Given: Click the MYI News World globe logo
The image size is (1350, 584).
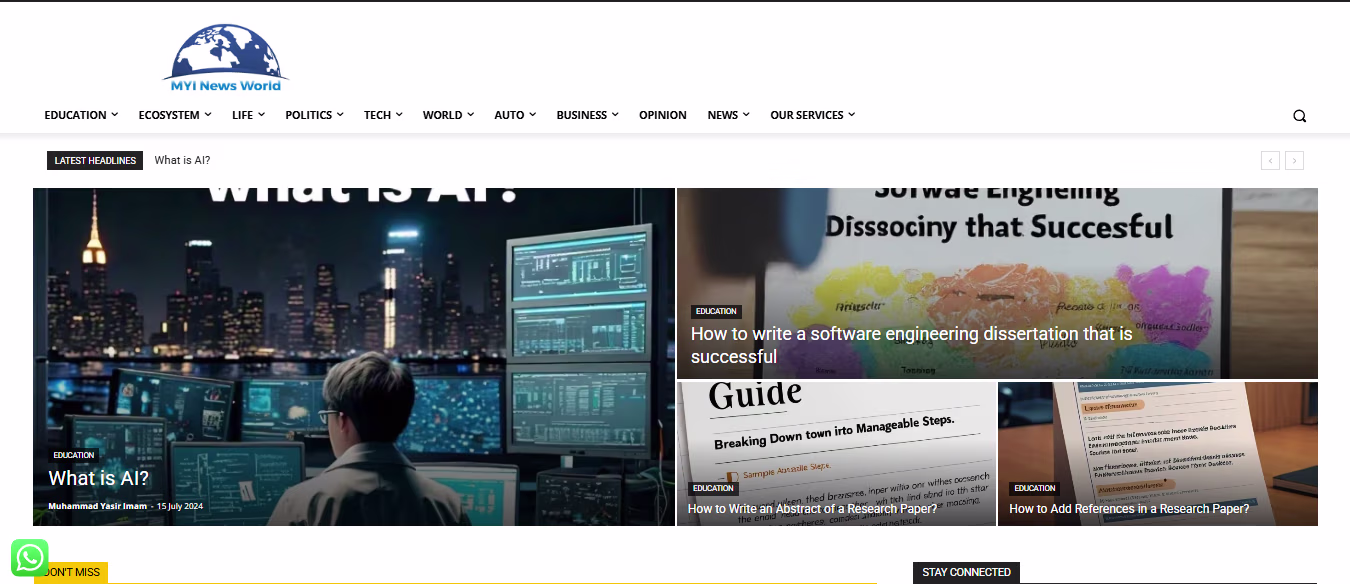Looking at the screenshot, I should click(225, 57).
